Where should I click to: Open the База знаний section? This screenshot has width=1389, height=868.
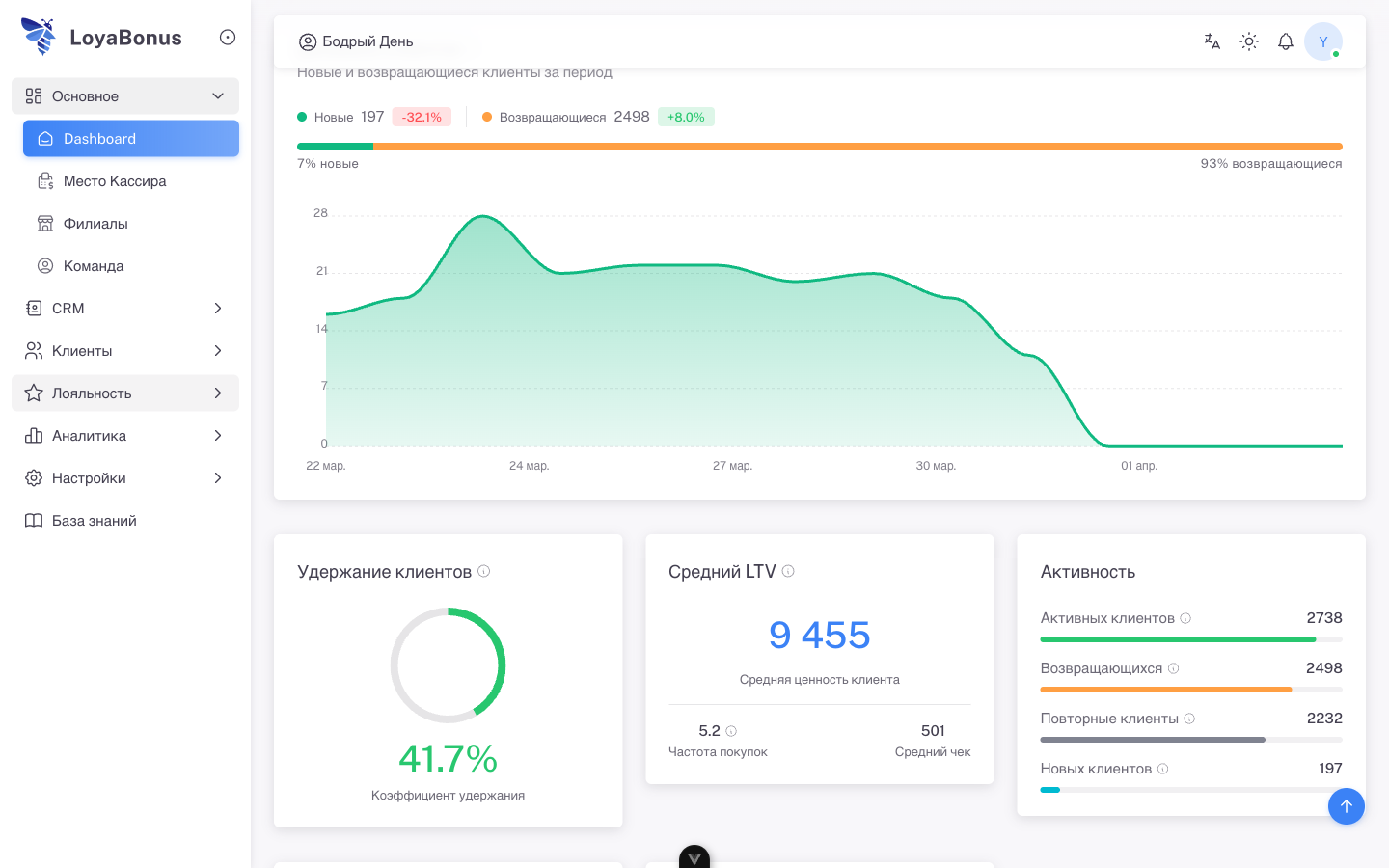[92, 520]
